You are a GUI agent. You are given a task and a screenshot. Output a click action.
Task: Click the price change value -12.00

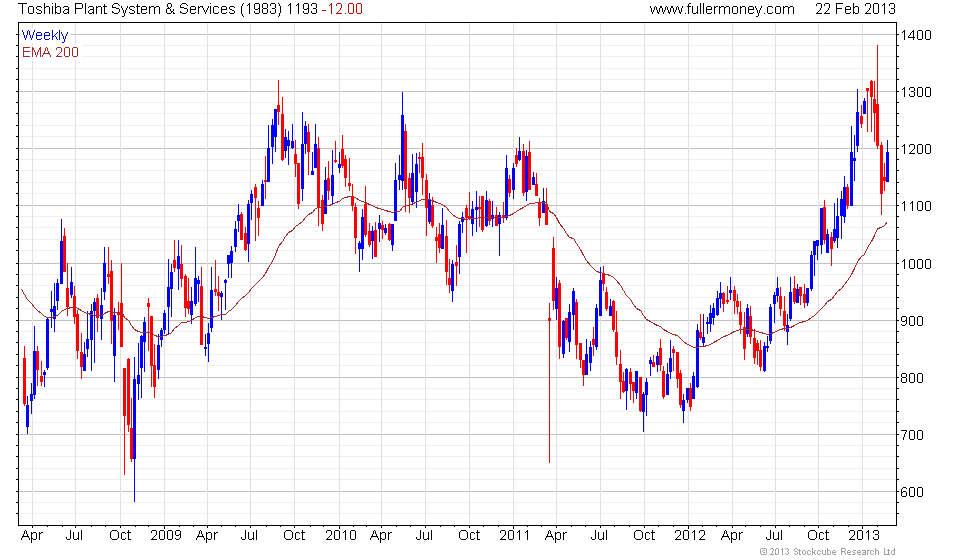pyautogui.click(x=342, y=9)
